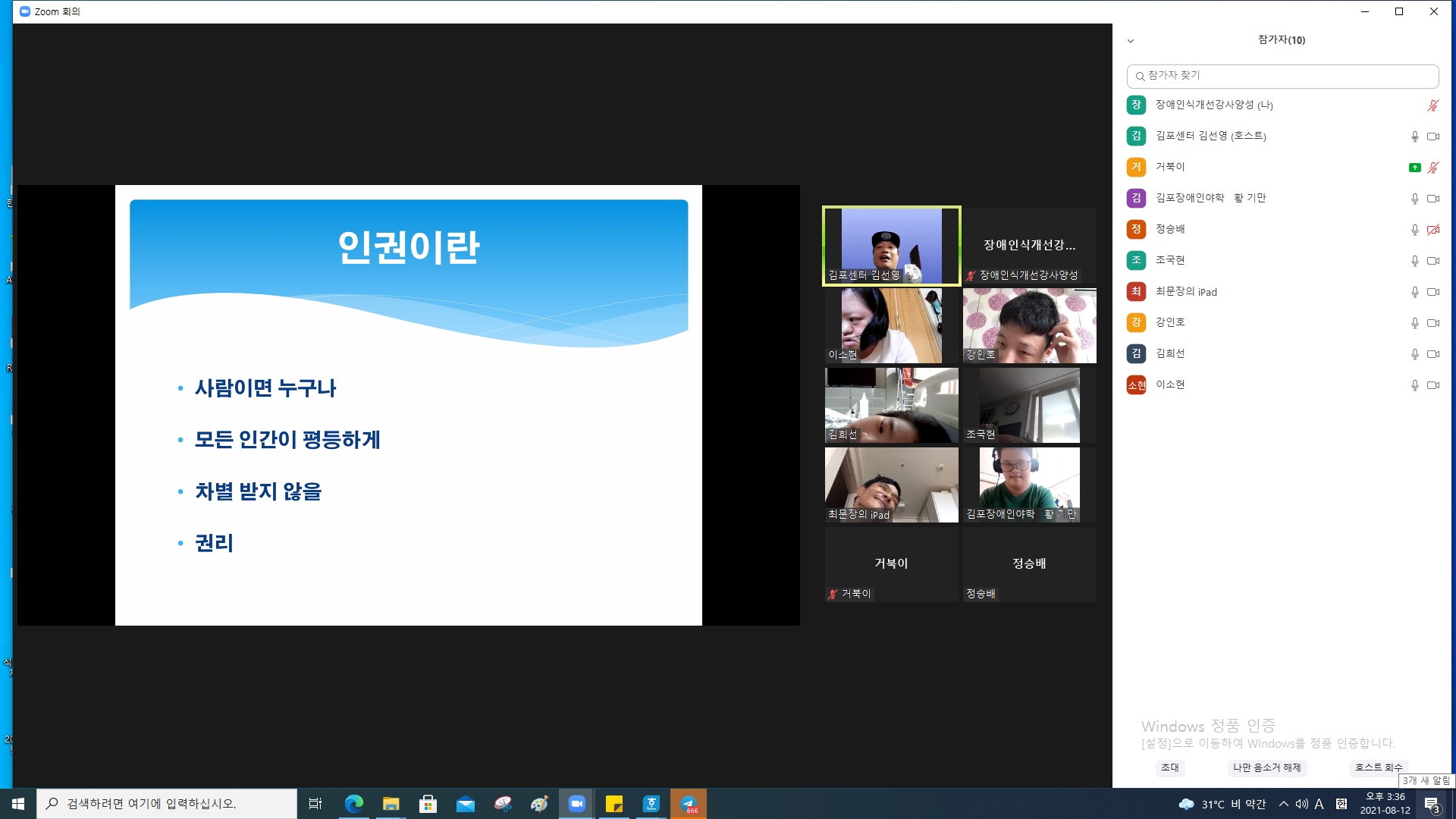Open Sticky Notes from taskbar
This screenshot has height=819, width=1456.
[x=614, y=804]
